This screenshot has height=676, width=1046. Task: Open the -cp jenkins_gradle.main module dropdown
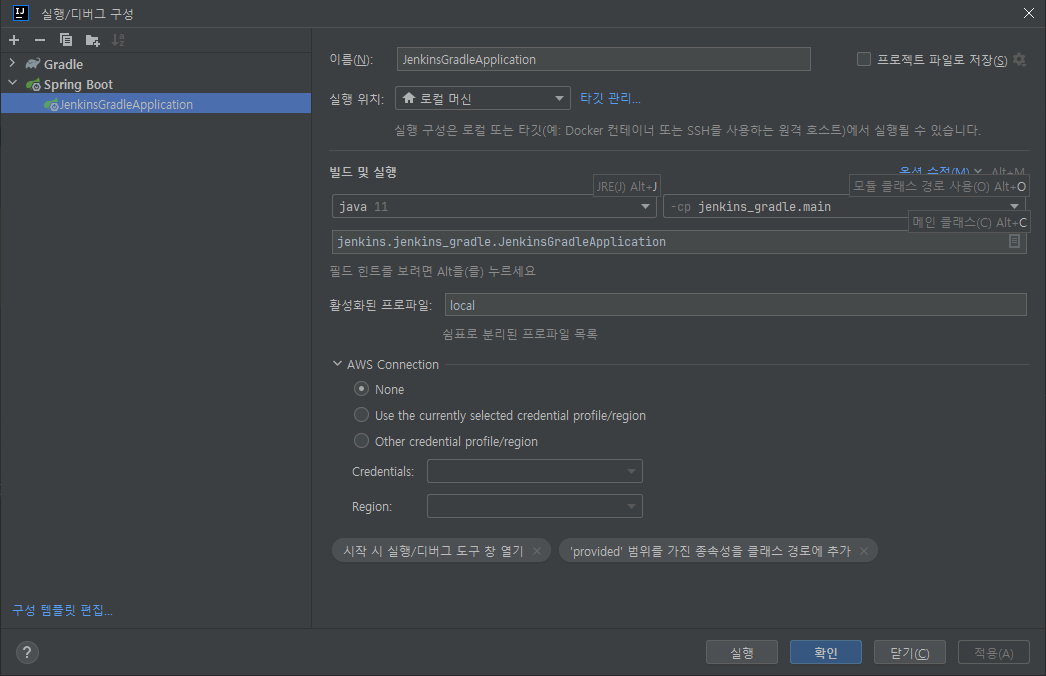pyautogui.click(x=845, y=206)
